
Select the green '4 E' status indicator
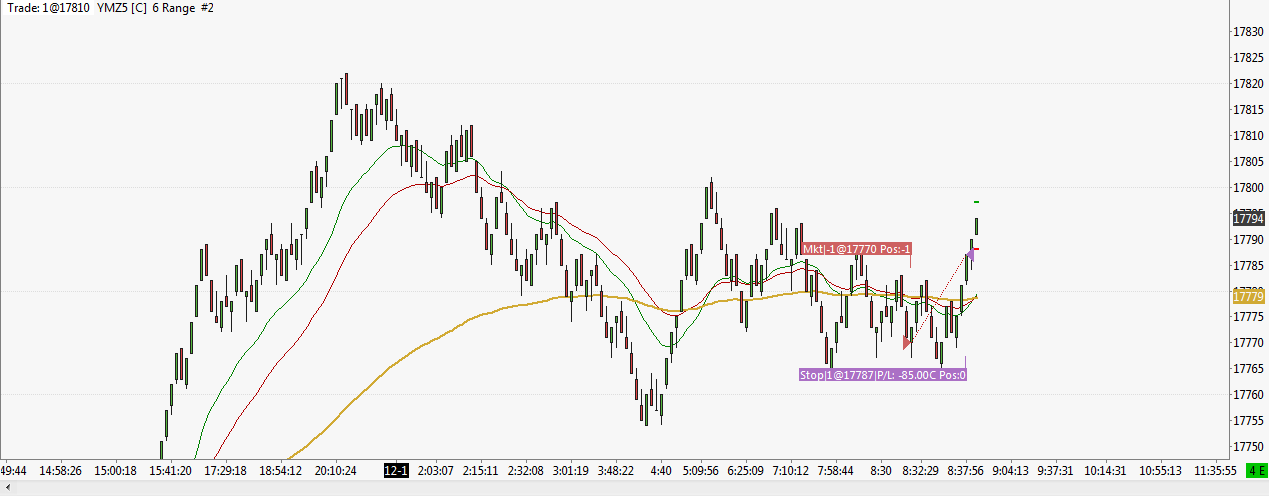pyautogui.click(x=1255, y=470)
